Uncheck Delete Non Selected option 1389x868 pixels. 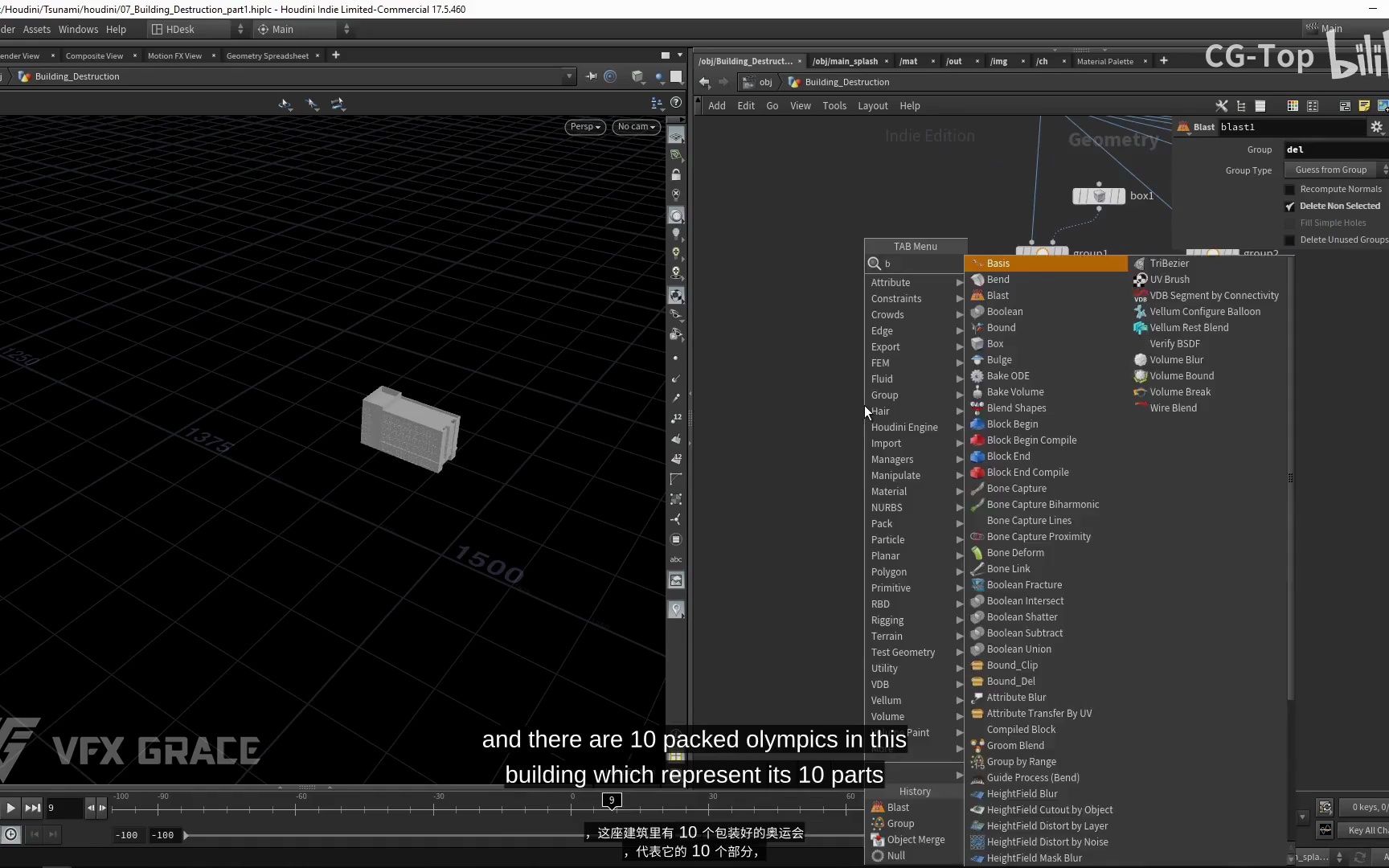pyautogui.click(x=1290, y=206)
